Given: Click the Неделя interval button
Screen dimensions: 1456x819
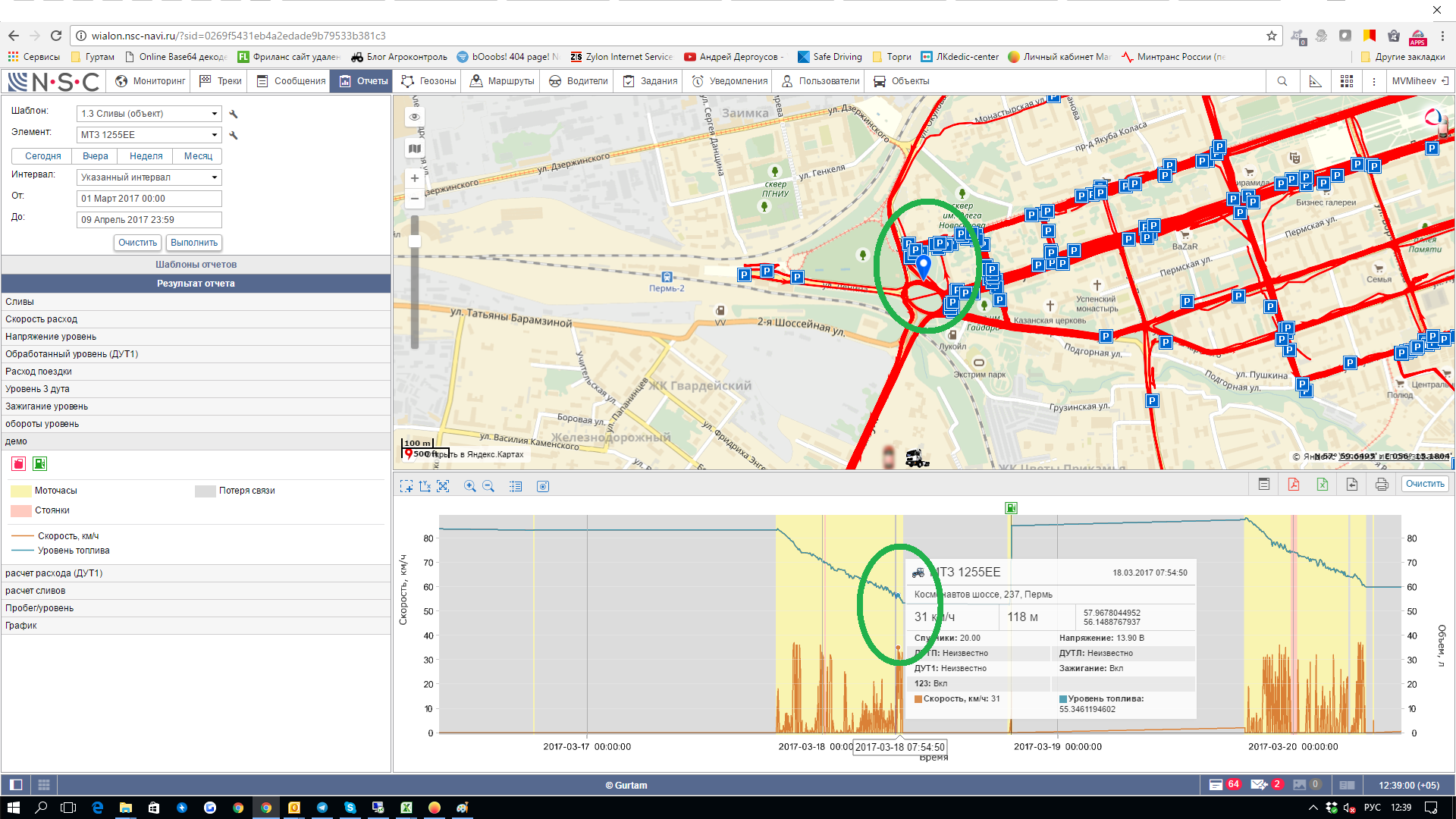Looking at the screenshot, I should (x=146, y=156).
